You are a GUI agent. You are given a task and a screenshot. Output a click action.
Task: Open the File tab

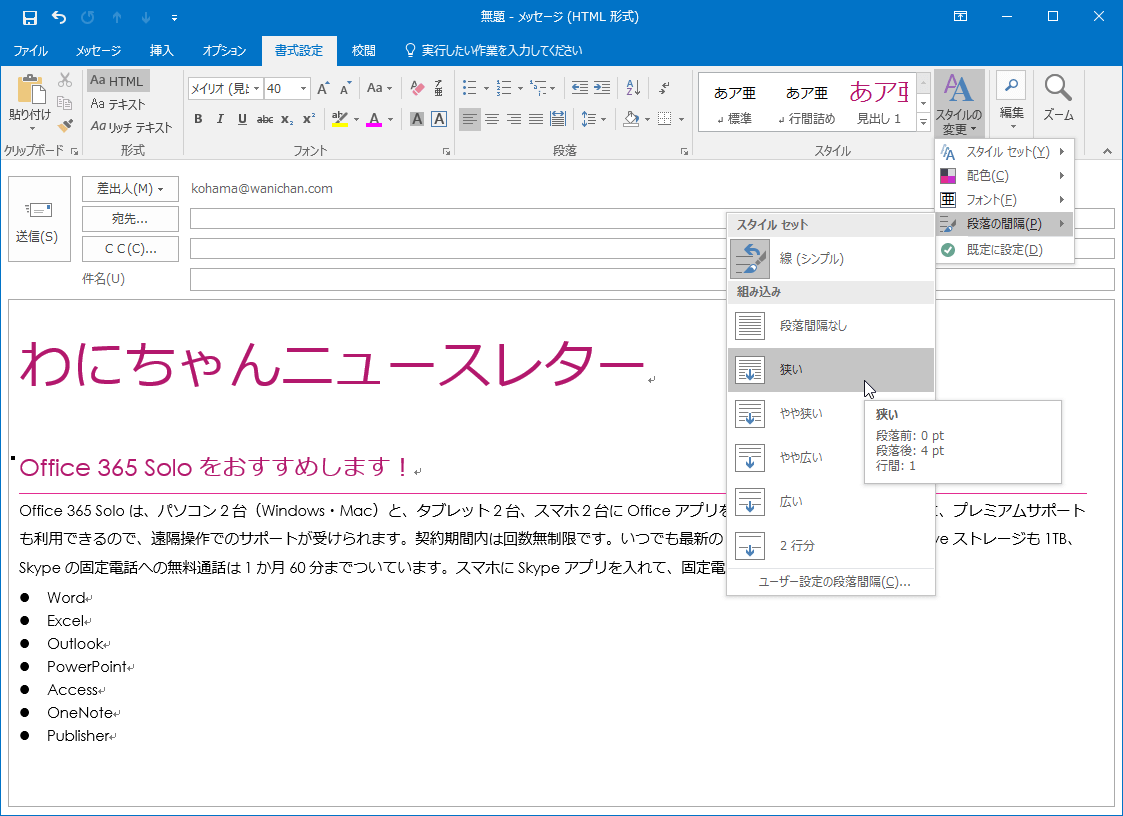30,51
